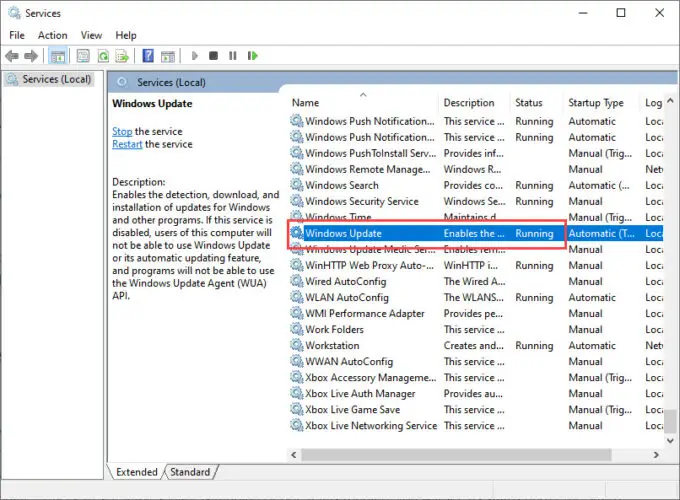
Task: Click gear icon beside Windows Security Service
Action: (297, 201)
